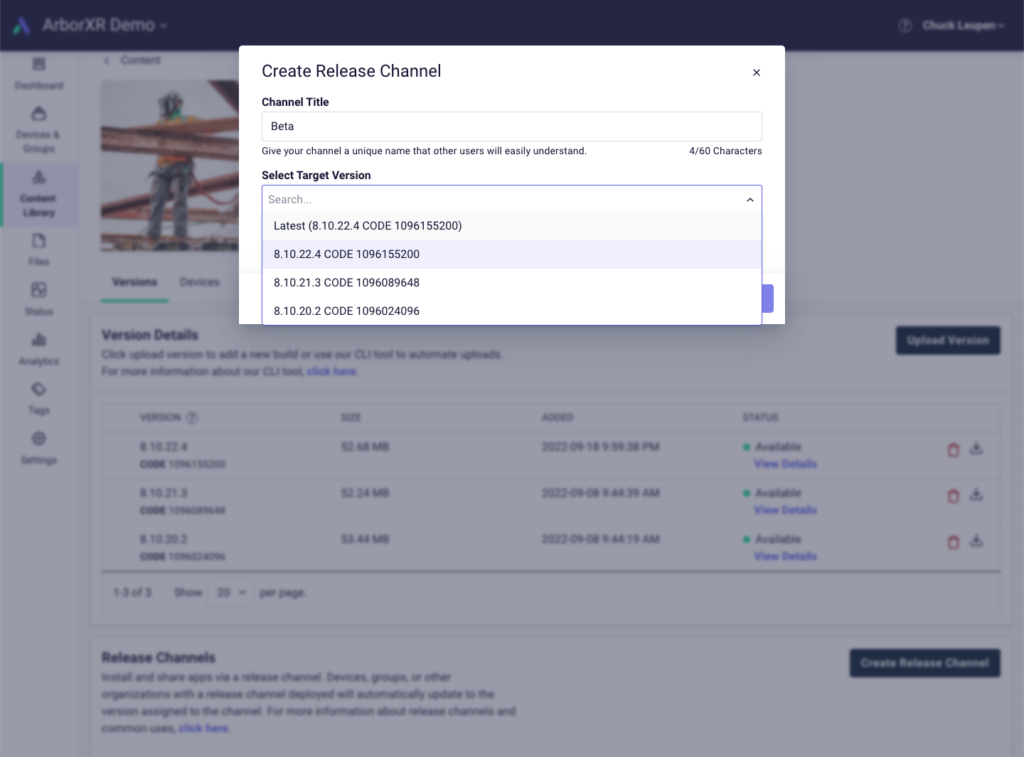Image resolution: width=1024 pixels, height=757 pixels.
Task: Delete version 8.10.22.4 with trash icon
Action: pyautogui.click(x=953, y=449)
